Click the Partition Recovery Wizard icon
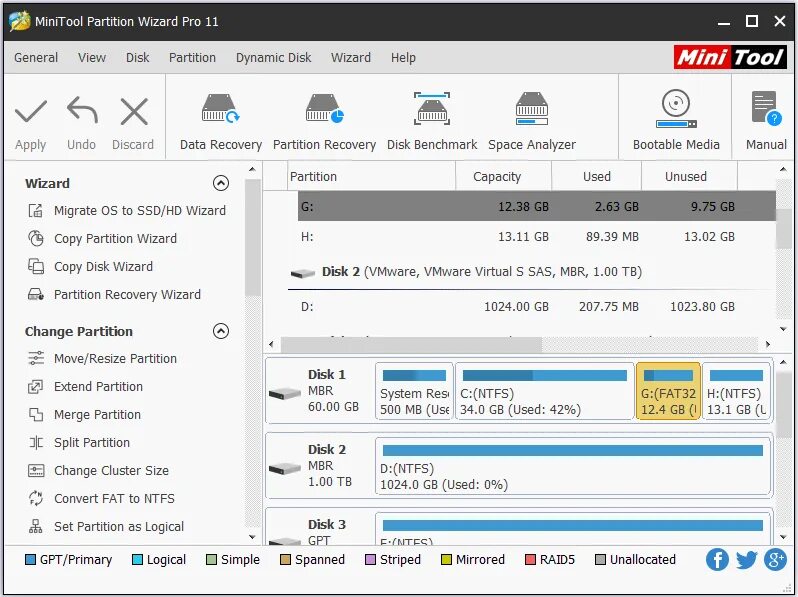798x597 pixels. (36, 294)
